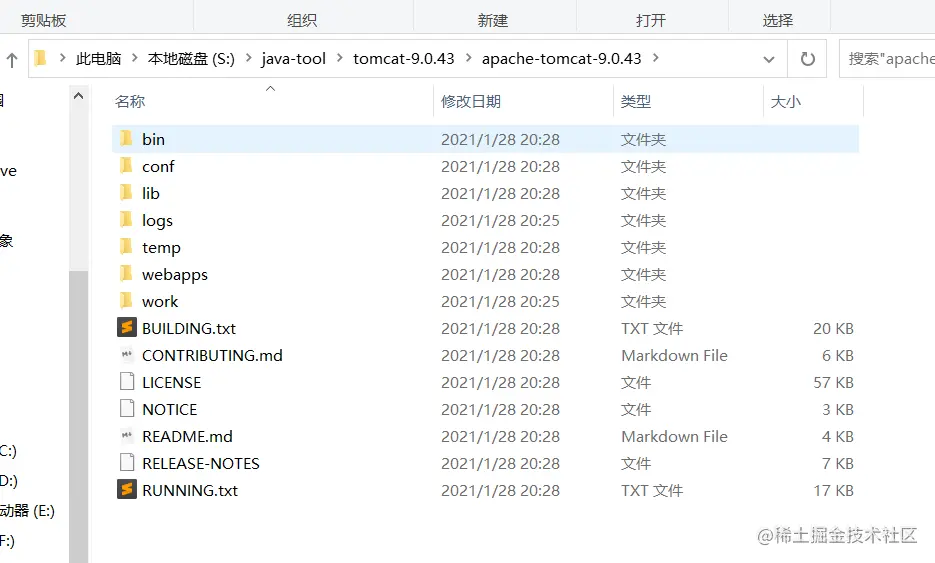This screenshot has height=563, width=935.
Task: Click the BUILDING.txt Sublime file icon
Action: [x=126, y=327]
